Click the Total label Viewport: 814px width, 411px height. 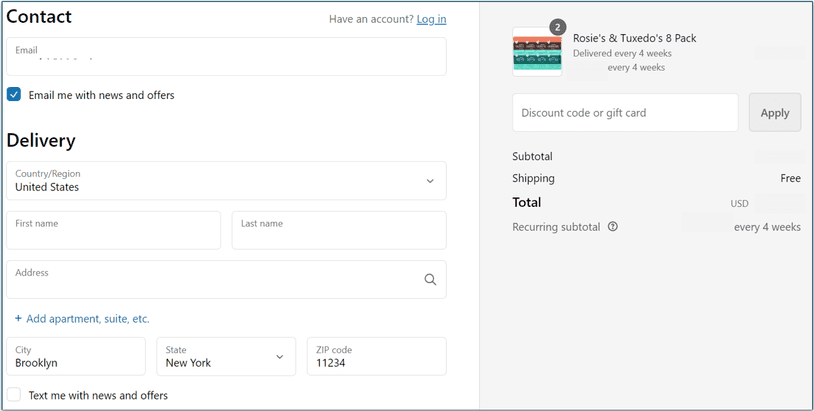527,202
